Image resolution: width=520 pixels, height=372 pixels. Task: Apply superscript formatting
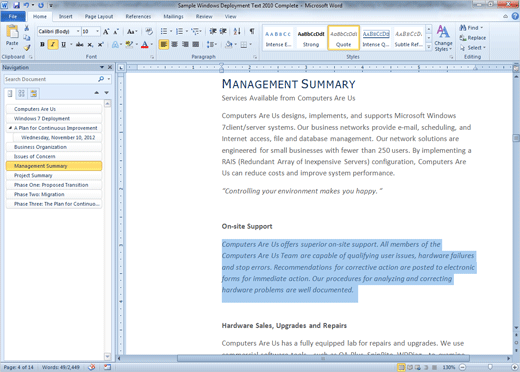tap(100, 44)
